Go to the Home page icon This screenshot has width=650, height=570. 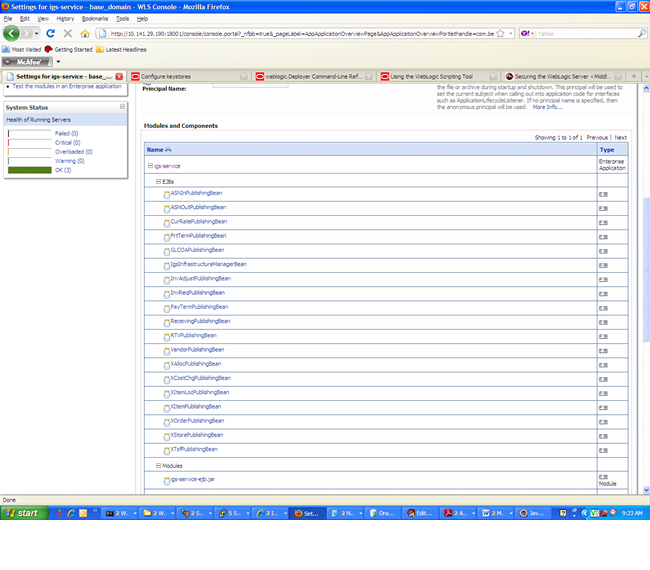tap(85, 33)
